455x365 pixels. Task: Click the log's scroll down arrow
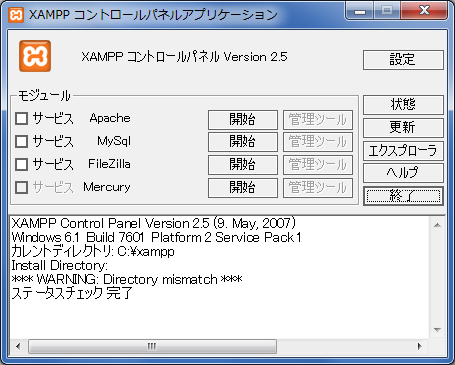pyautogui.click(x=438, y=330)
